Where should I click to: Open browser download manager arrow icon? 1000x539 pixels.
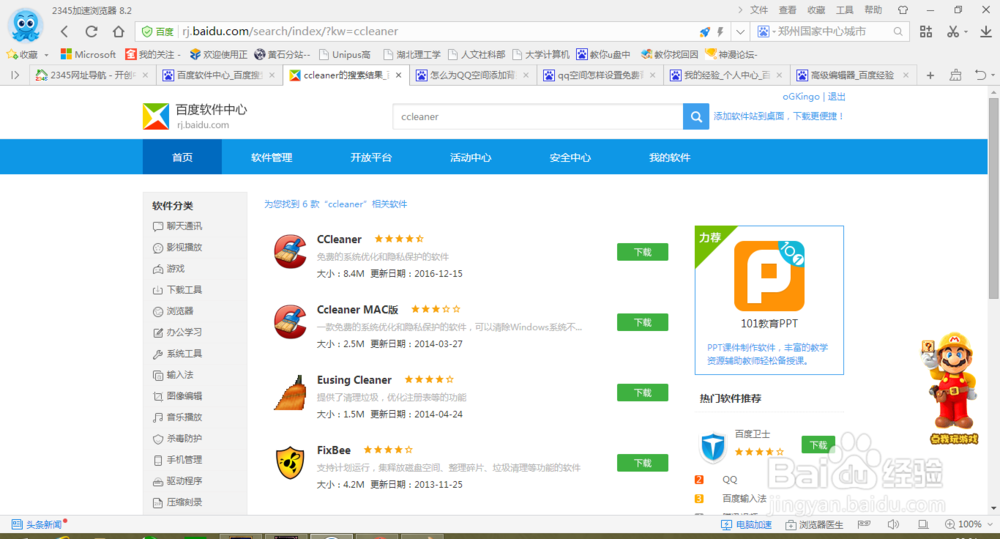[x=986, y=31]
